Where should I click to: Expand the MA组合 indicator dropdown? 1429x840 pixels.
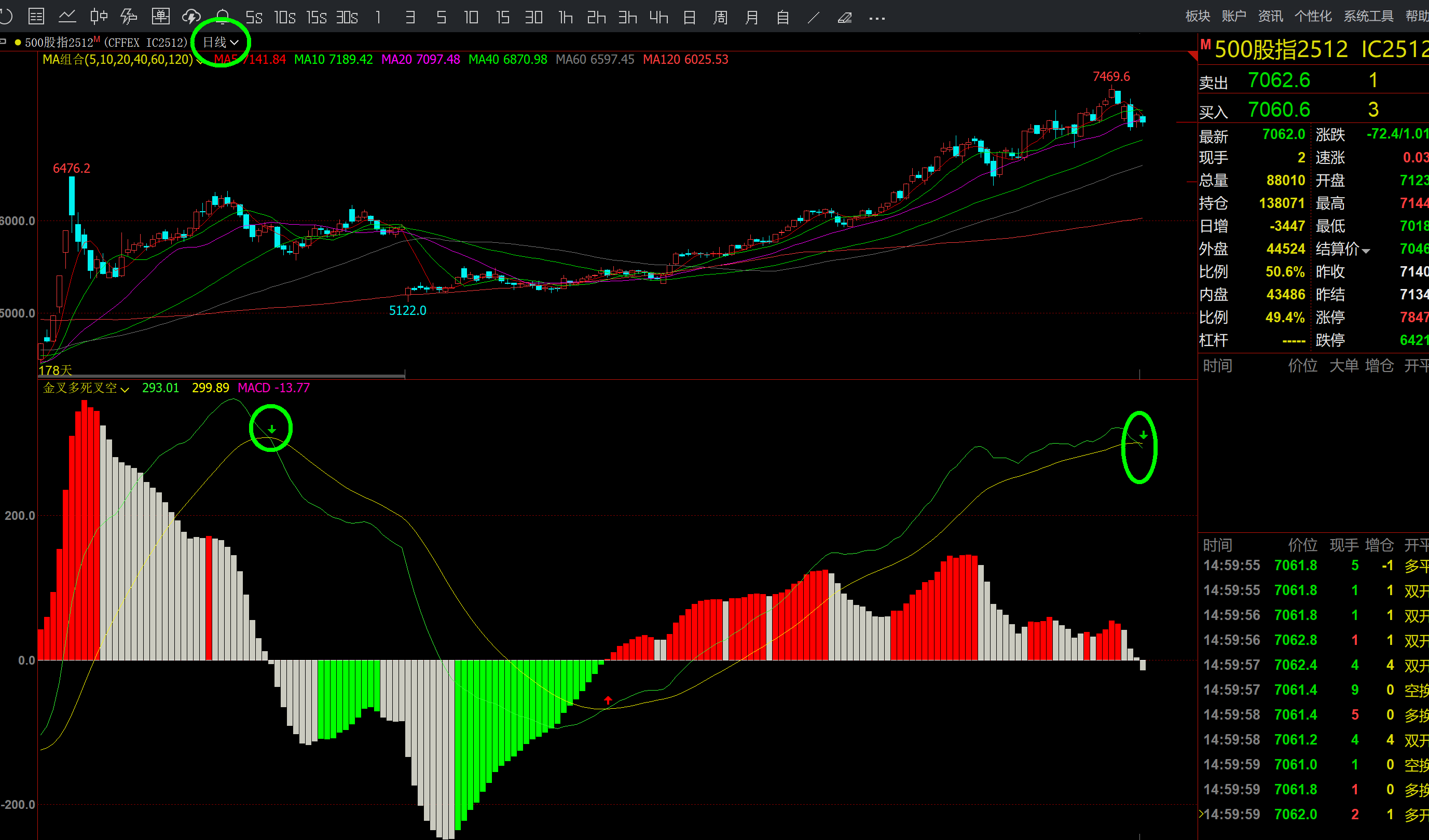click(x=199, y=60)
